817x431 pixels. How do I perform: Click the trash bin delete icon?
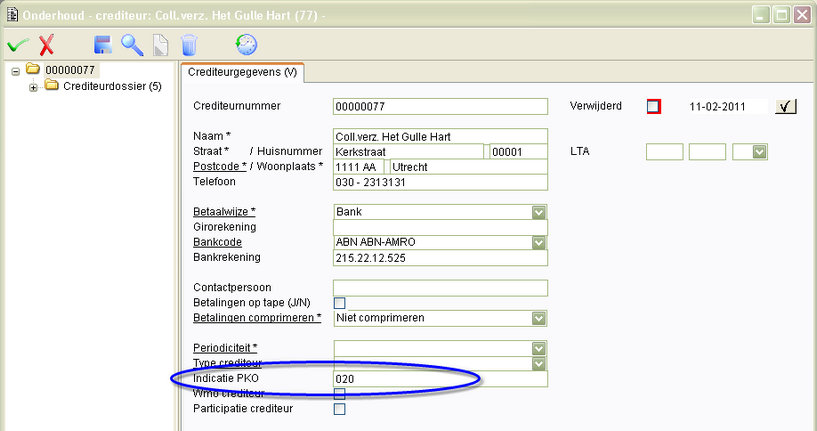[x=188, y=45]
